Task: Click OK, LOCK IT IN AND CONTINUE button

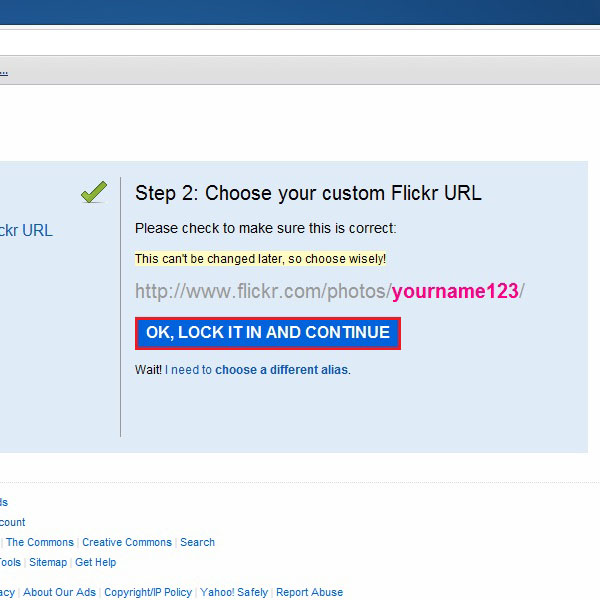Action: tap(267, 333)
